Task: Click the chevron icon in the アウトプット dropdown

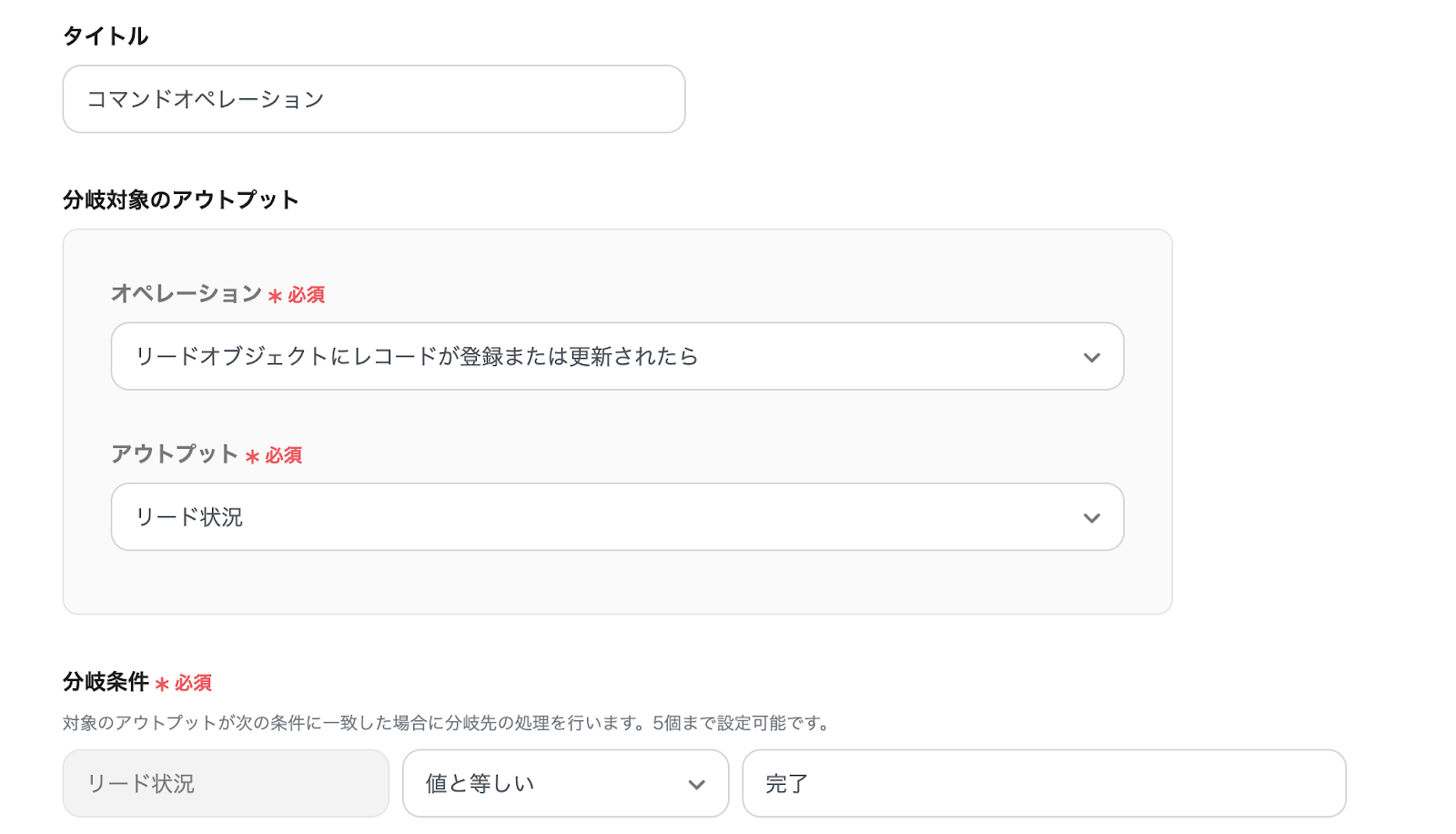Action: (1091, 518)
